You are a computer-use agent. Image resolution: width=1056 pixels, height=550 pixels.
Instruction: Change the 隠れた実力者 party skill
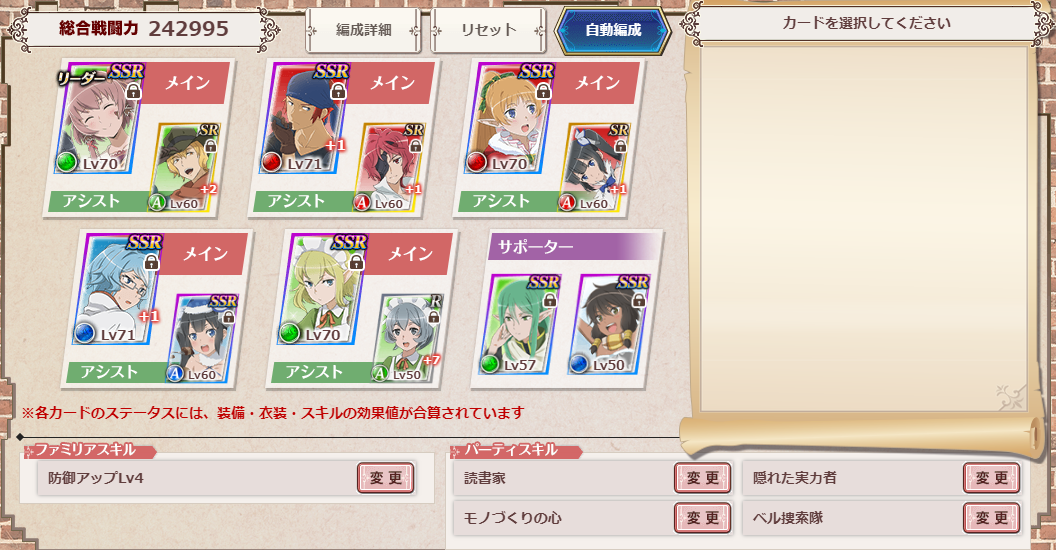[x=991, y=478]
